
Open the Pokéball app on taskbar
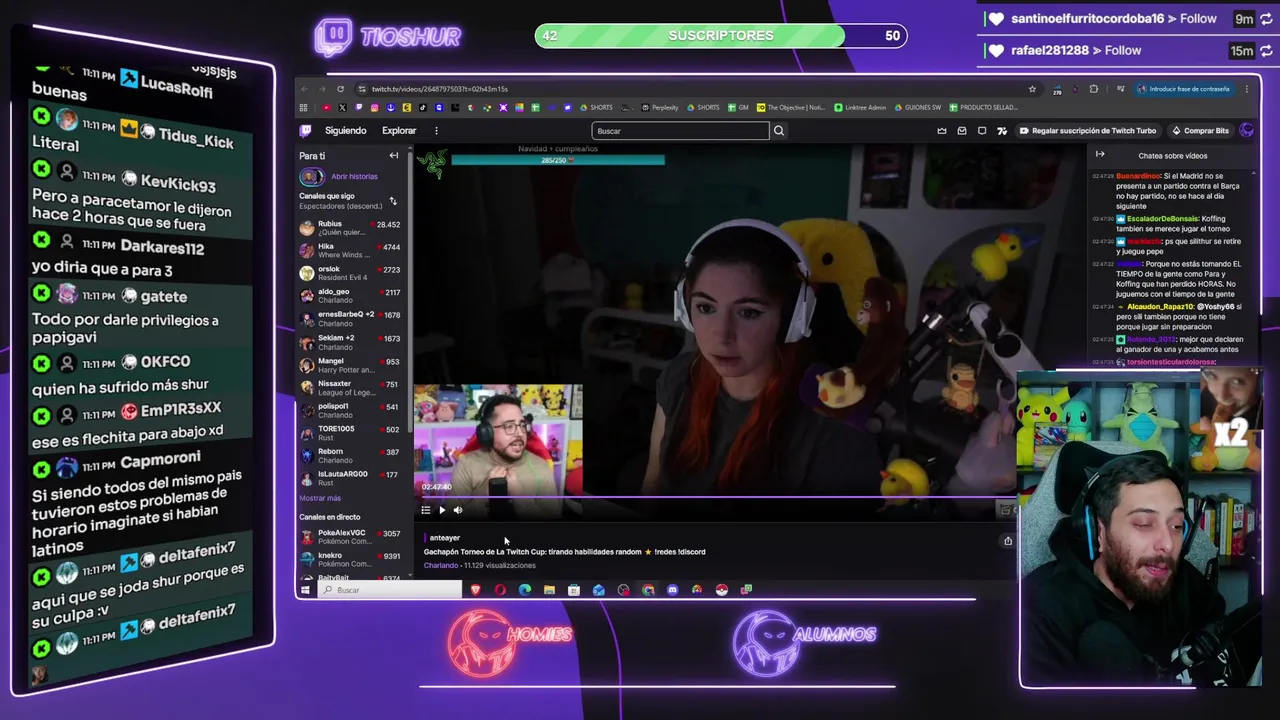[721, 590]
